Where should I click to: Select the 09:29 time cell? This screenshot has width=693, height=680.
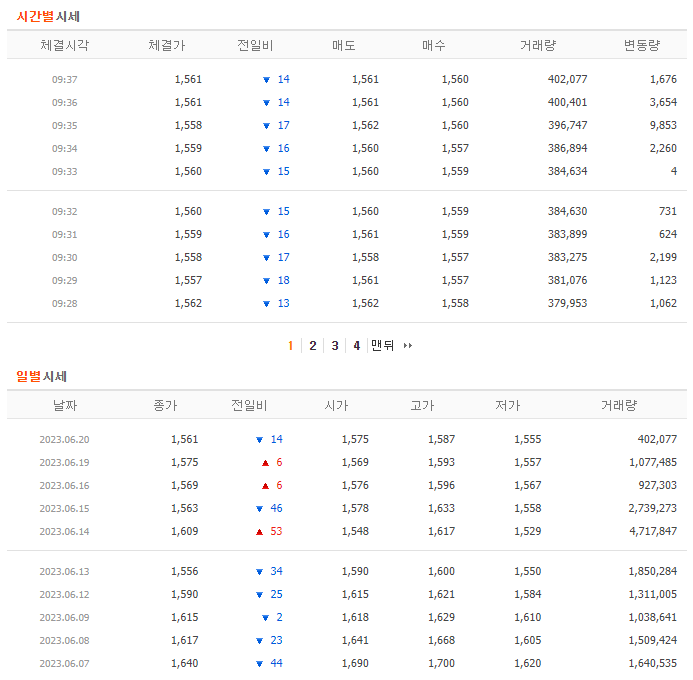pyautogui.click(x=65, y=281)
